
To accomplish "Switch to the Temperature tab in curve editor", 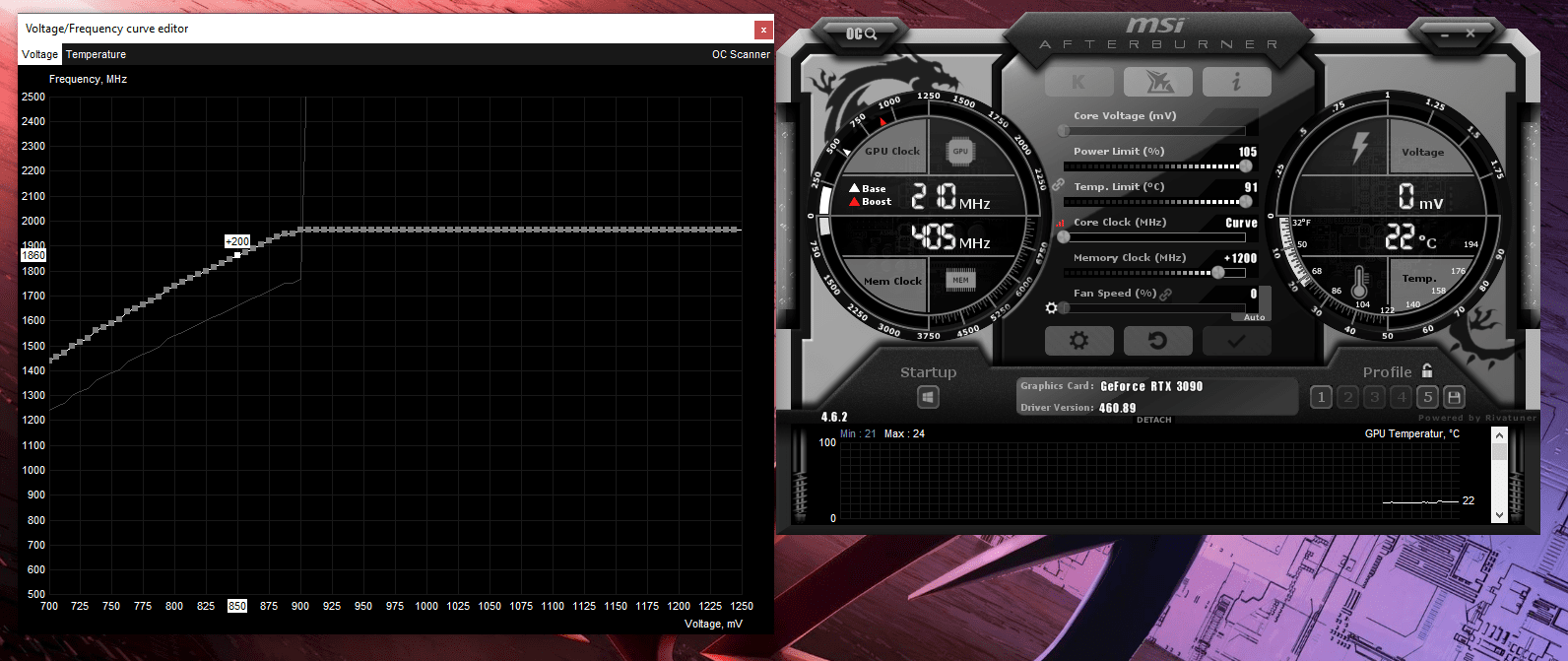I will click(x=96, y=55).
